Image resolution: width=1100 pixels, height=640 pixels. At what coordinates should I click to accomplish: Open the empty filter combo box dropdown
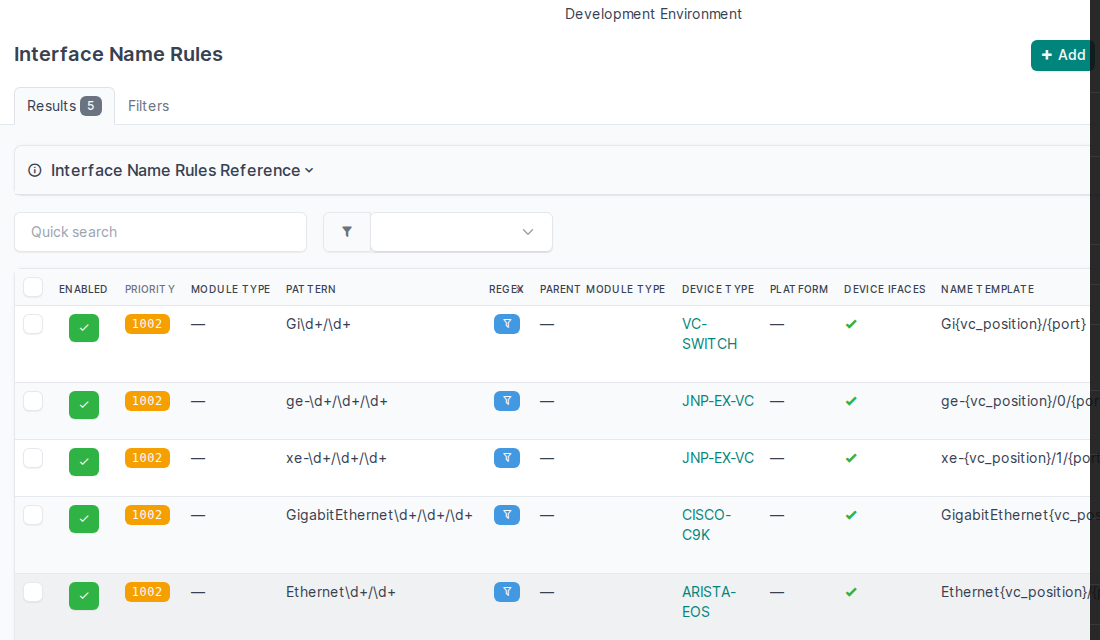pyautogui.click(x=460, y=231)
